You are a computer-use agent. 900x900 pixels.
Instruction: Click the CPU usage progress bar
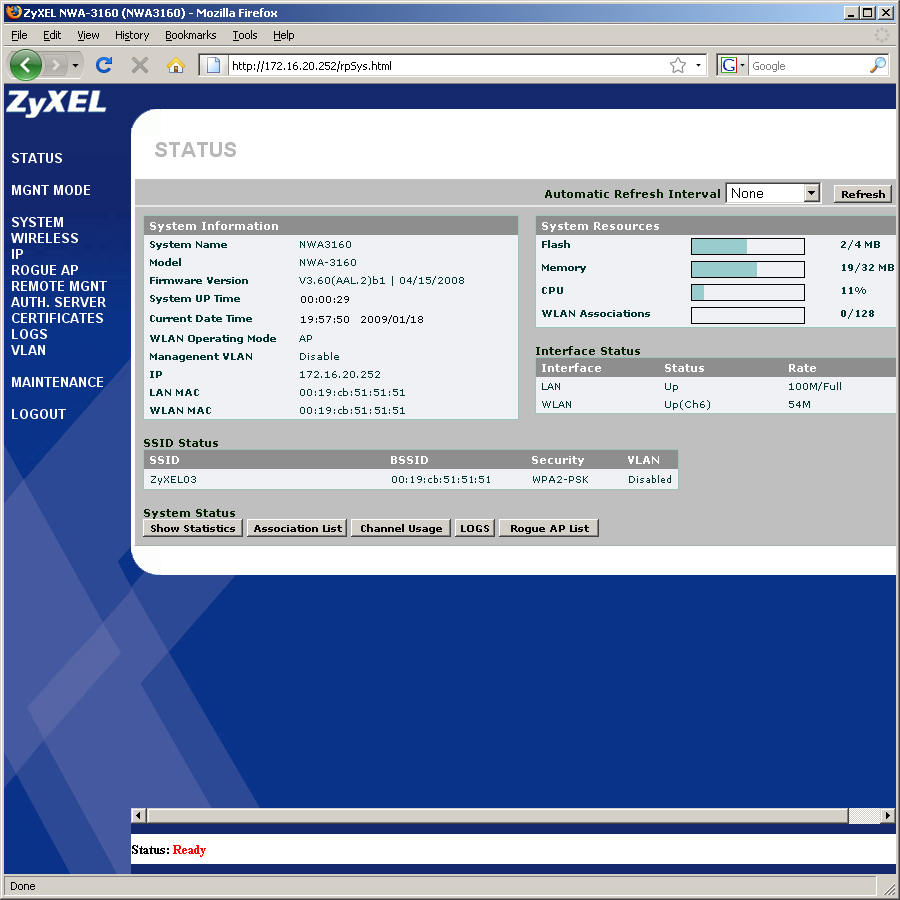(x=747, y=292)
